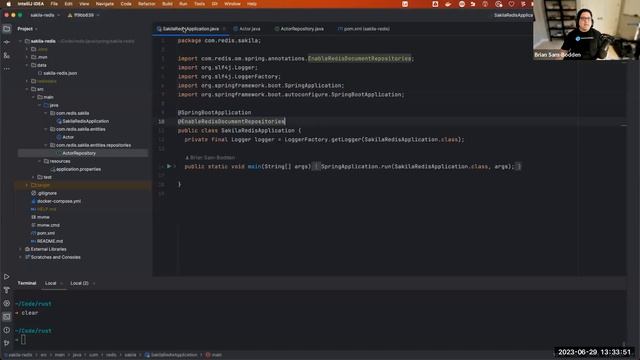Expand Scratches and Consoles node

tap(20, 257)
